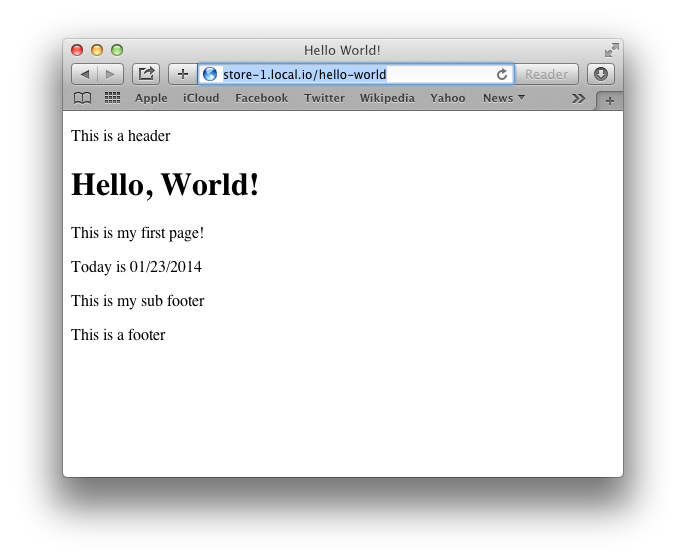The height and width of the screenshot is (552, 690).
Task: Click the "This is my sub footer" text
Action: [x=138, y=301]
